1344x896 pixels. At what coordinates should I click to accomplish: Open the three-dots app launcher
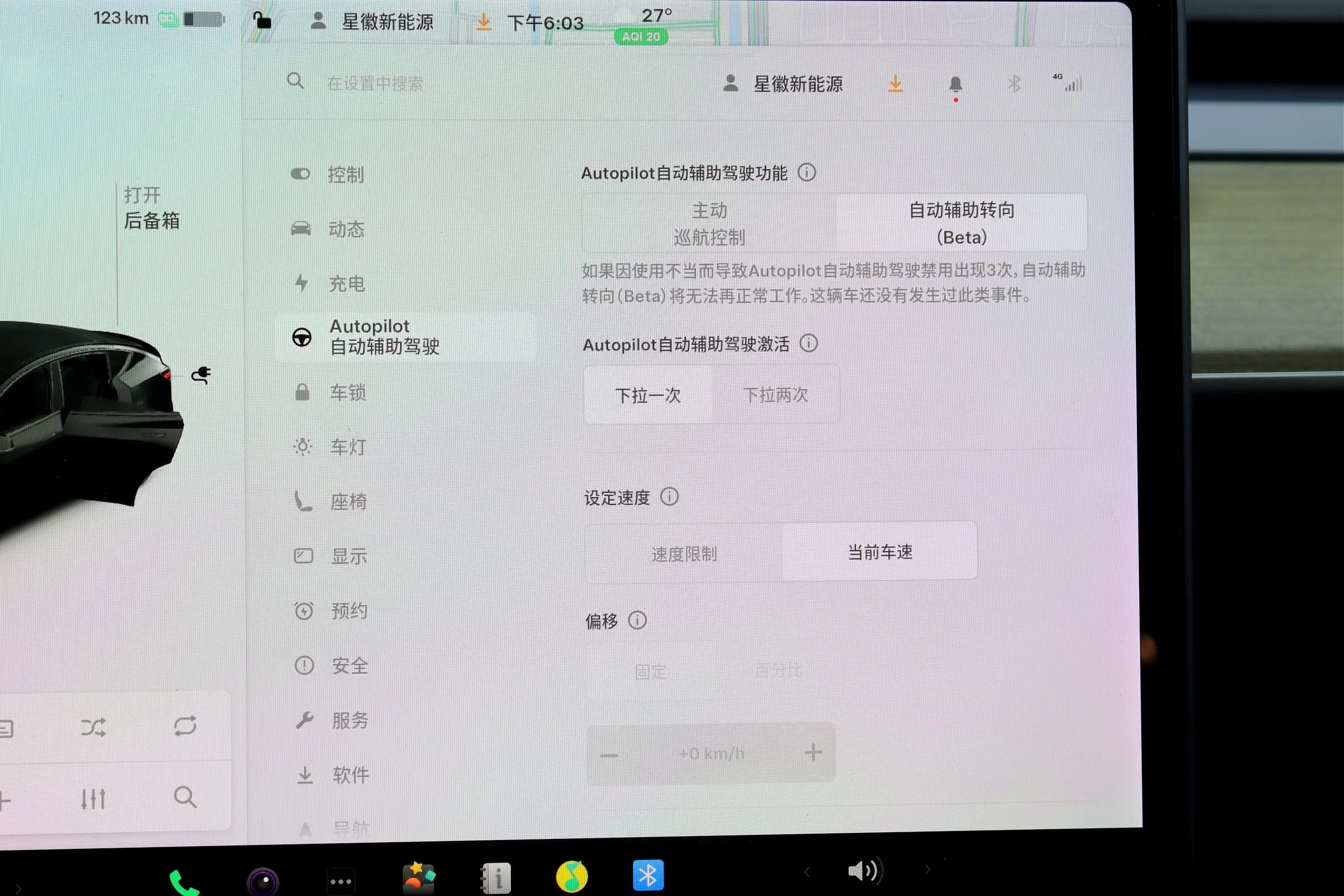tap(340, 880)
